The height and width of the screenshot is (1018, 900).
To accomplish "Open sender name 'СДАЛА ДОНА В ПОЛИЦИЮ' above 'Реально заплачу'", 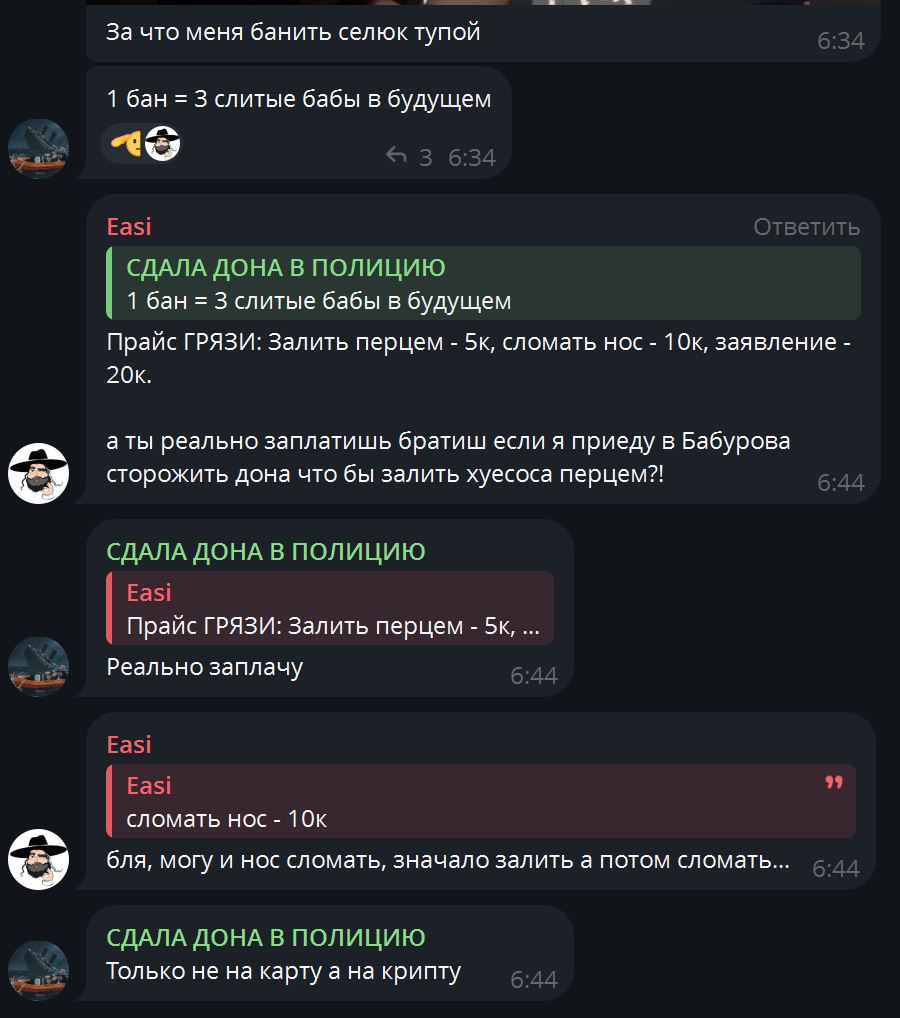I will pos(266,551).
